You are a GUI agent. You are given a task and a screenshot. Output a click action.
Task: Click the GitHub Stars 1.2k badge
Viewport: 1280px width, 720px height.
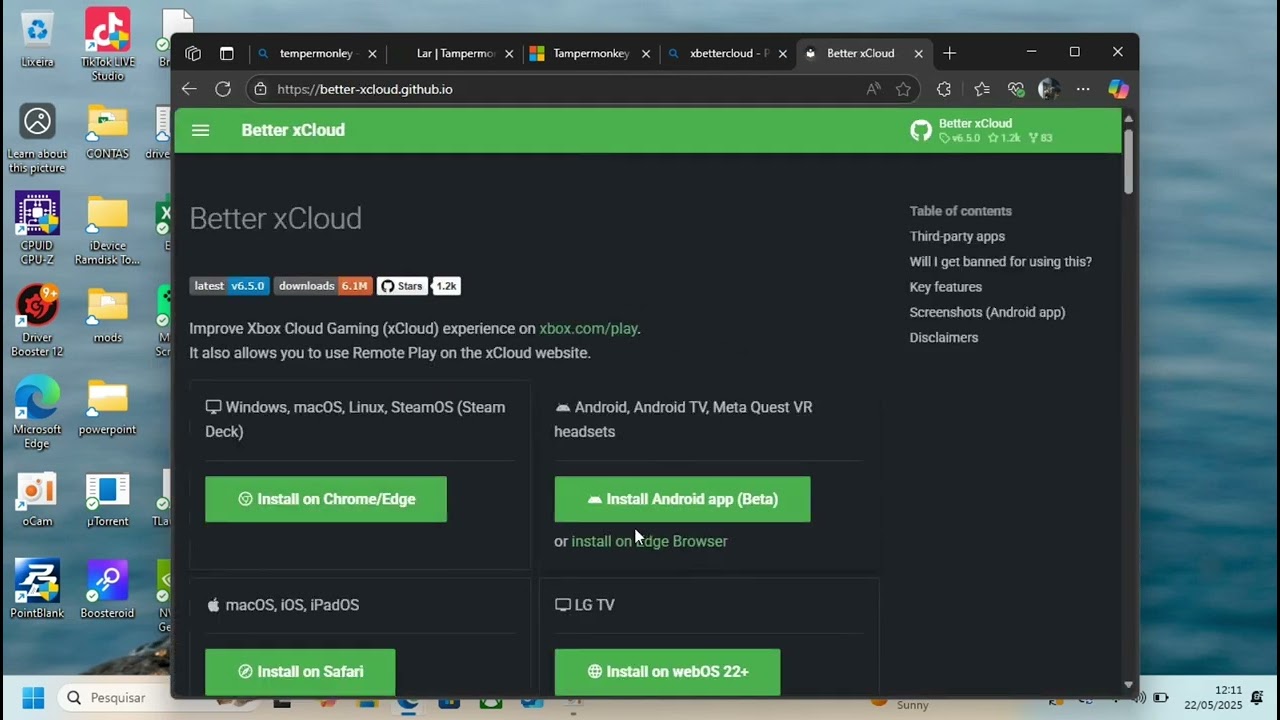point(418,286)
